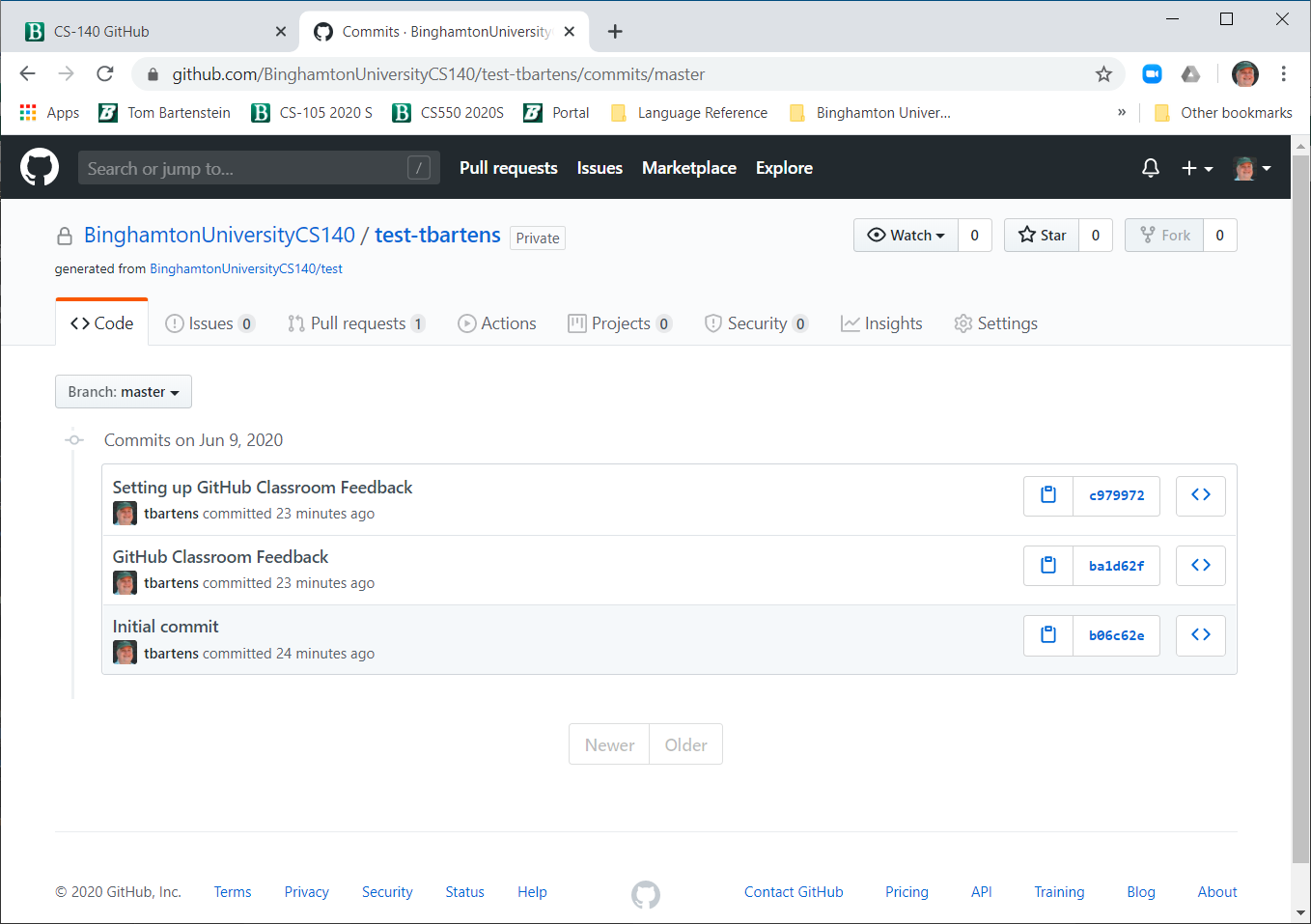Browse repository at commit ba1d62f
1311x924 pixels.
pyautogui.click(x=1200, y=566)
